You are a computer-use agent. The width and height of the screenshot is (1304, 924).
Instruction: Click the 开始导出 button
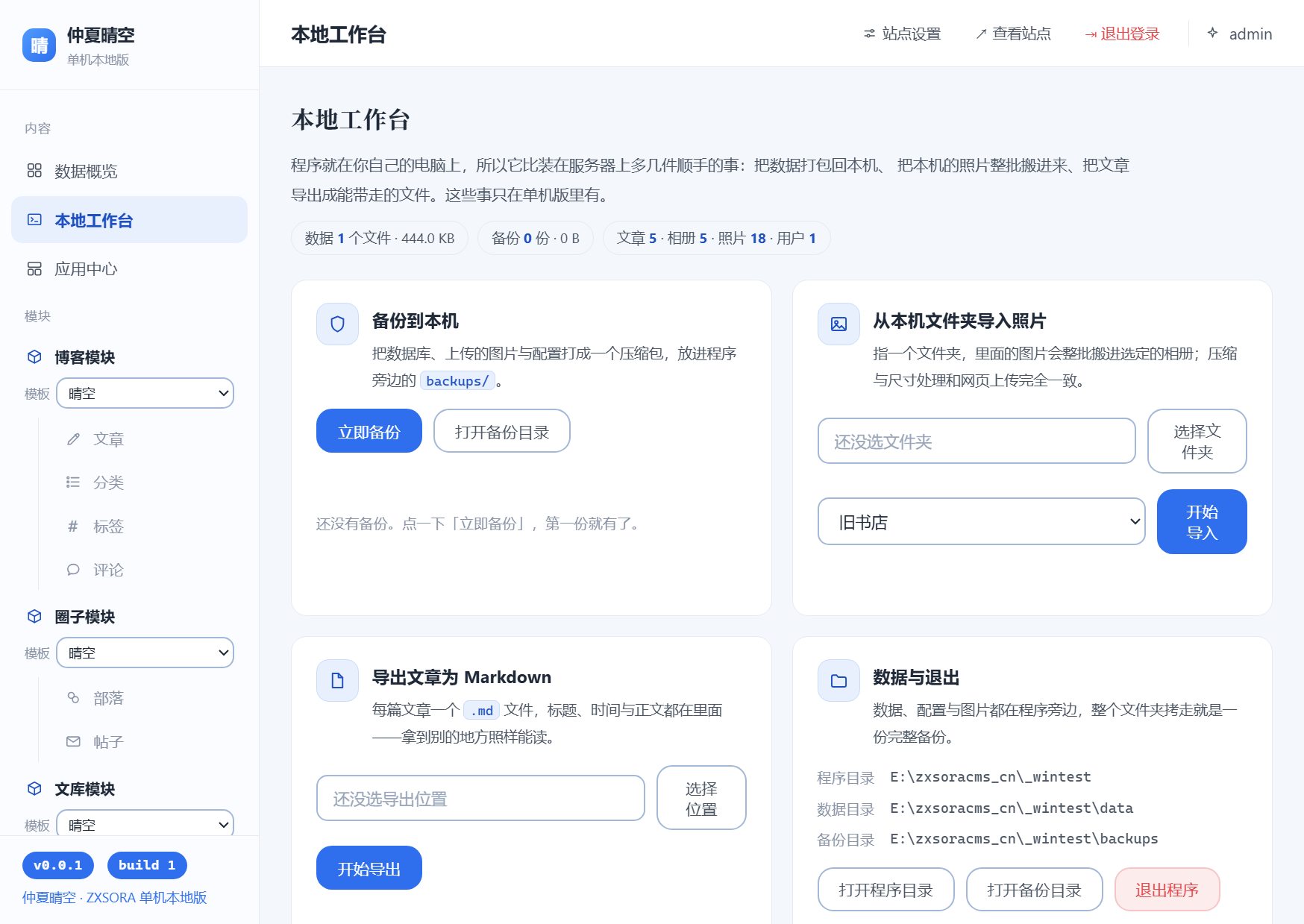coord(369,868)
